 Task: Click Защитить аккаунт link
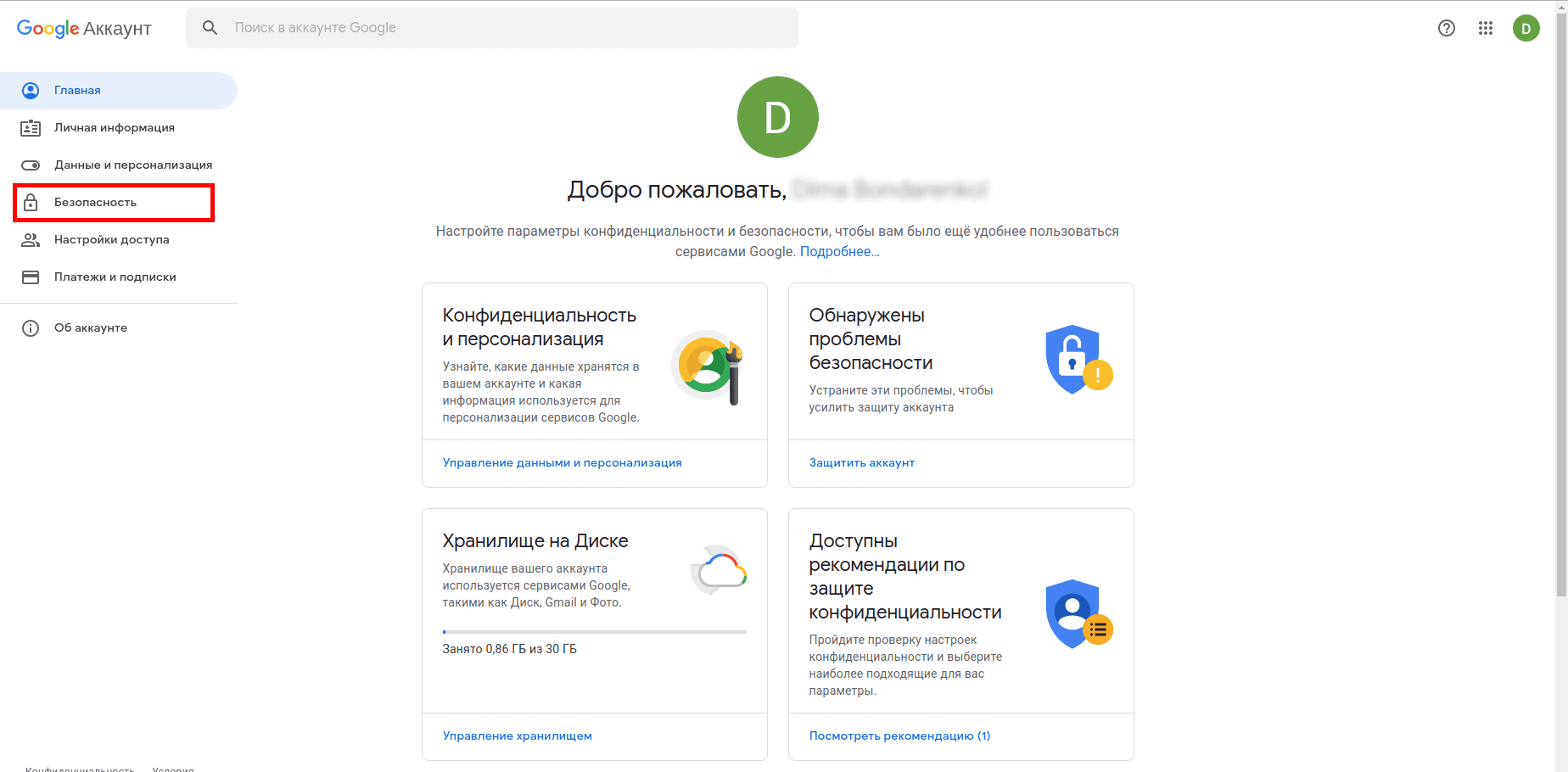coord(861,463)
